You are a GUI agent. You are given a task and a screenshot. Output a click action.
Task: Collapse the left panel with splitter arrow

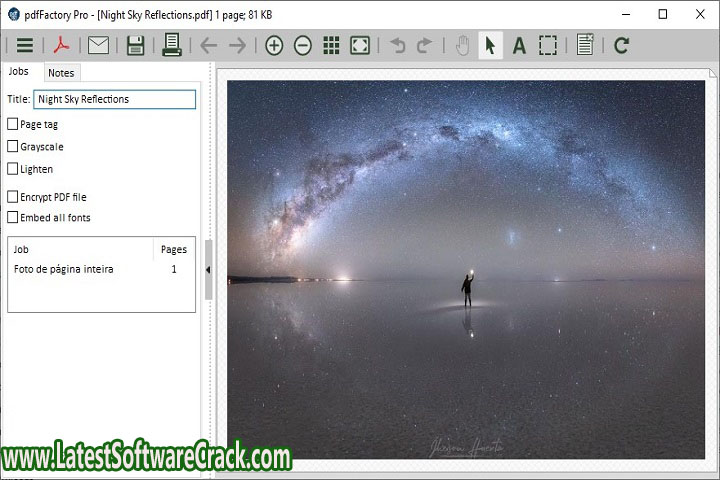coord(208,270)
